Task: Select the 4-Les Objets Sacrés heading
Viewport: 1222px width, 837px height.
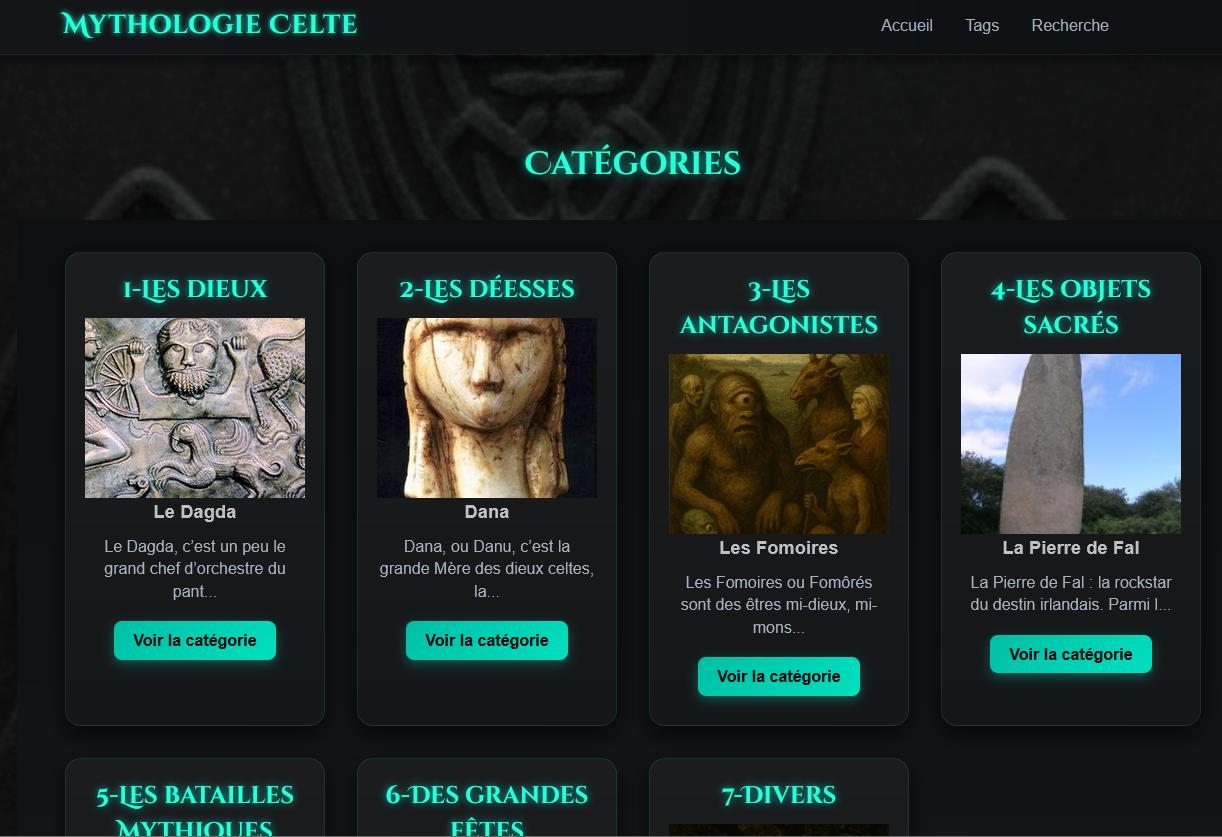Action: [x=1071, y=307]
